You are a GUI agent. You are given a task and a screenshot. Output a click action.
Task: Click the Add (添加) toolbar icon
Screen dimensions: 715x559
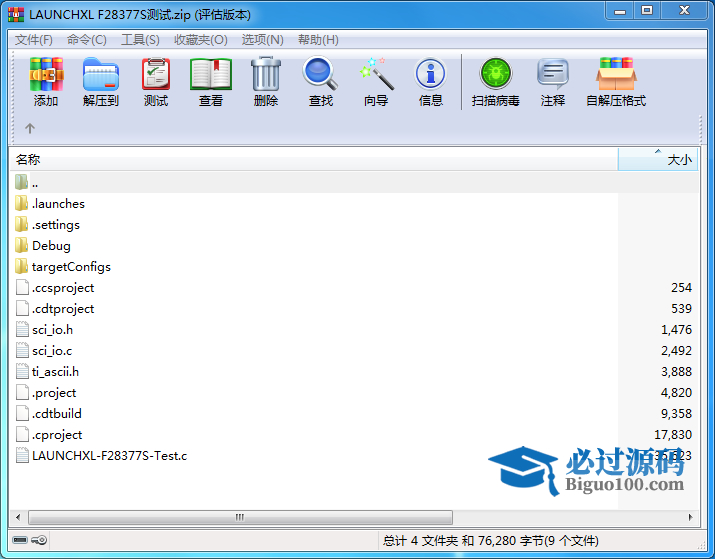tap(46, 74)
